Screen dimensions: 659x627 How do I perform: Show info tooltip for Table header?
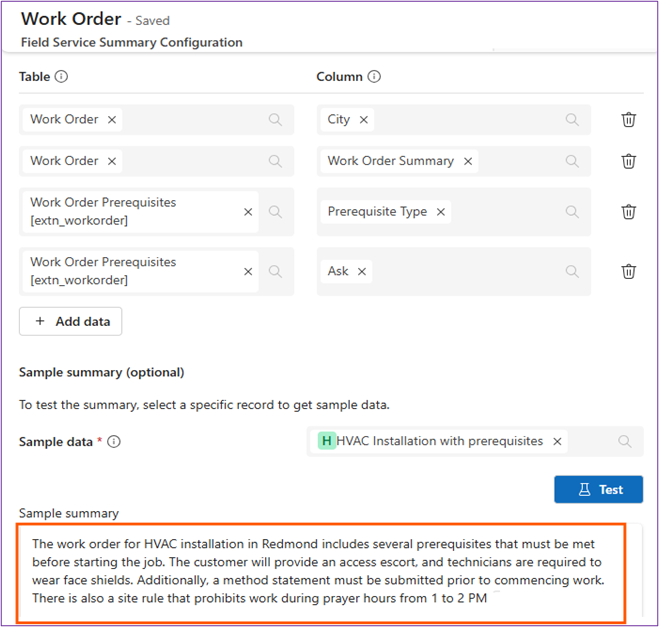[x=61, y=76]
